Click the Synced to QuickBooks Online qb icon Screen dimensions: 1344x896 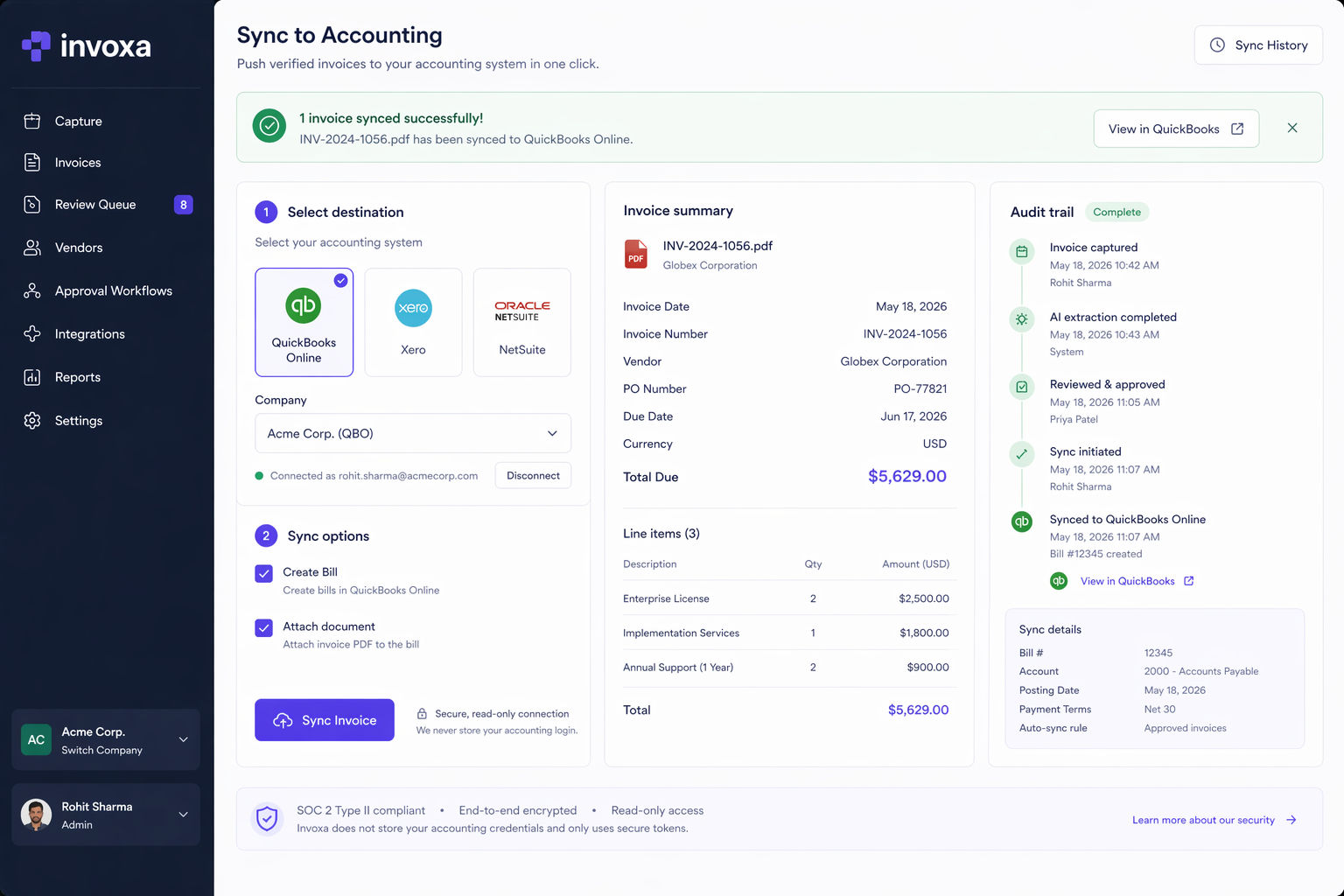tap(1021, 521)
